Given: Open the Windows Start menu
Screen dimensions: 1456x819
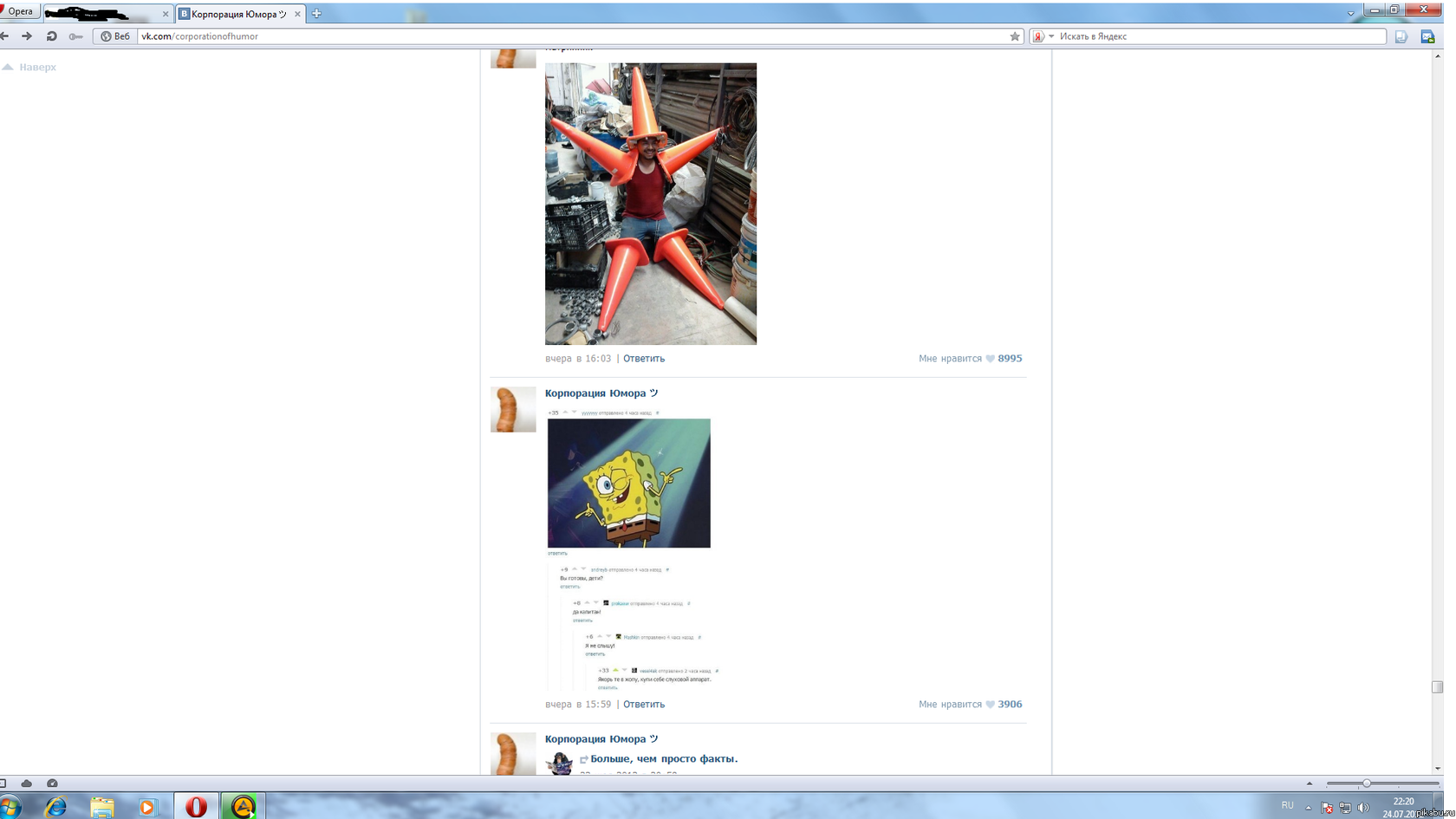Looking at the screenshot, I should coord(10,806).
